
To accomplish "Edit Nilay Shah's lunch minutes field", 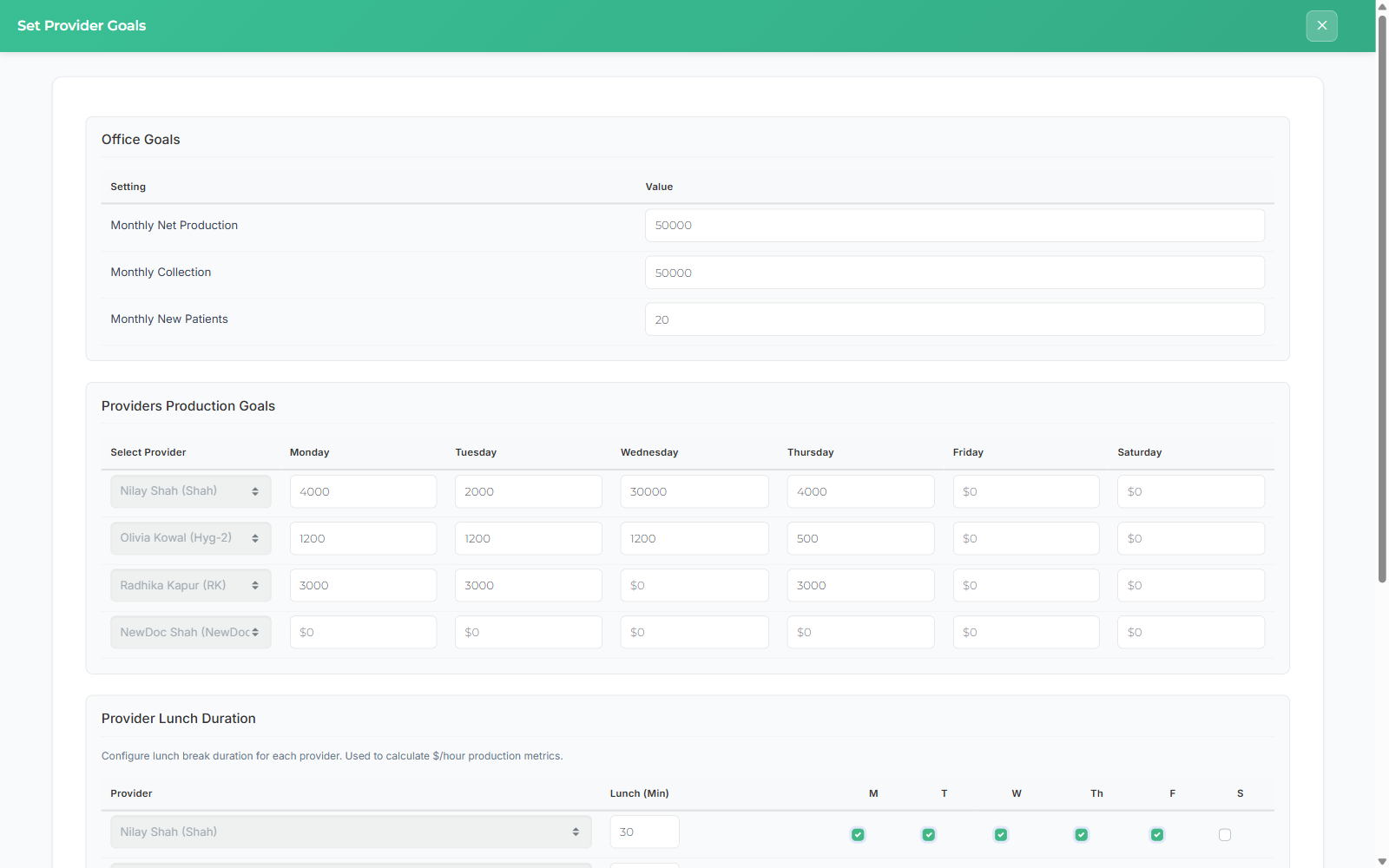I will point(644,832).
